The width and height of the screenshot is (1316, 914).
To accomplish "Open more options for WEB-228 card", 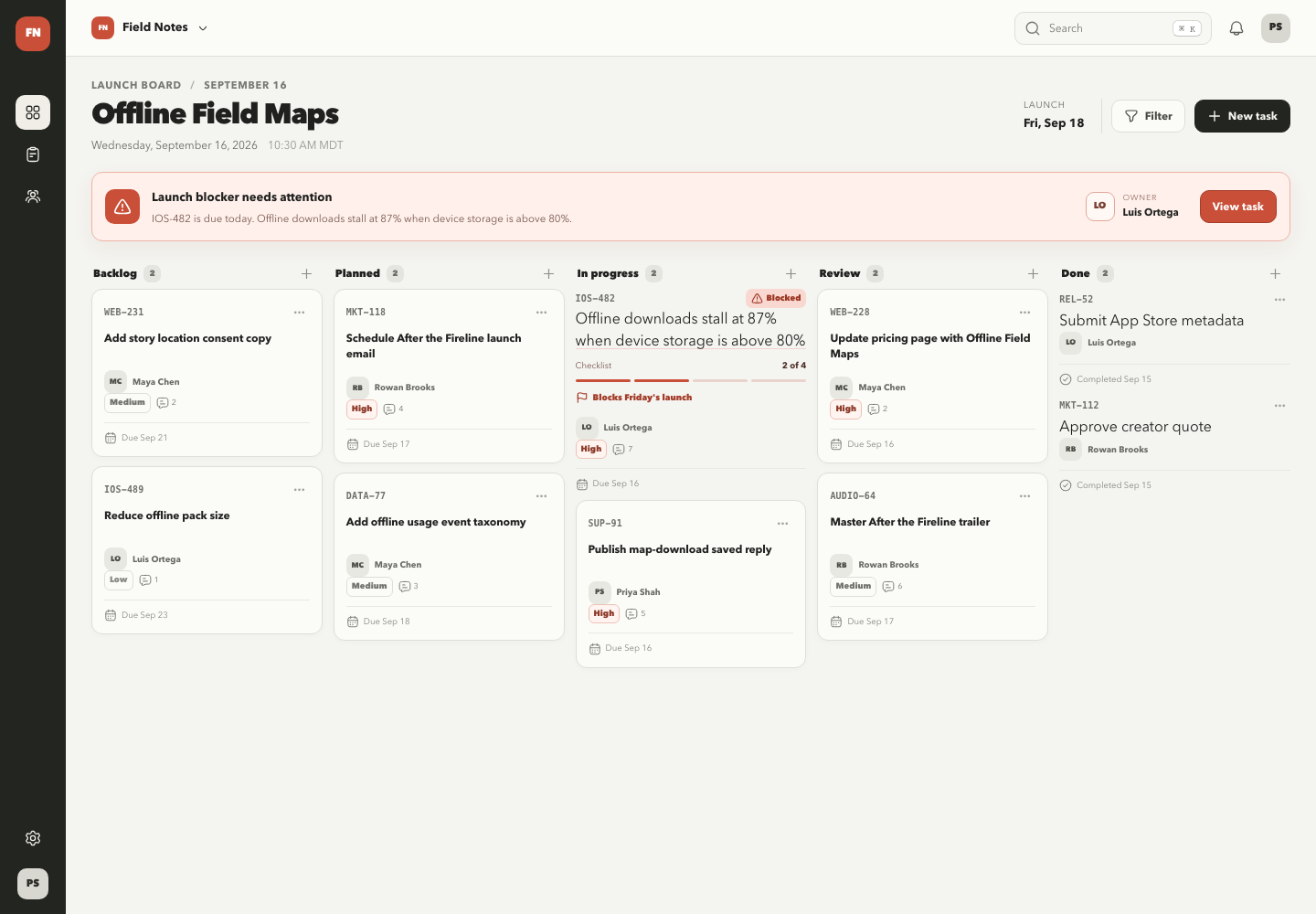I will click(x=1025, y=313).
